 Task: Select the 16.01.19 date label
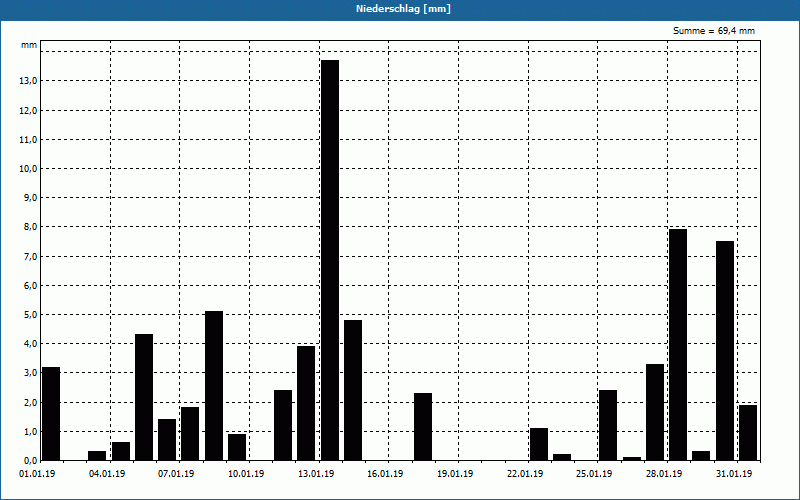point(385,474)
